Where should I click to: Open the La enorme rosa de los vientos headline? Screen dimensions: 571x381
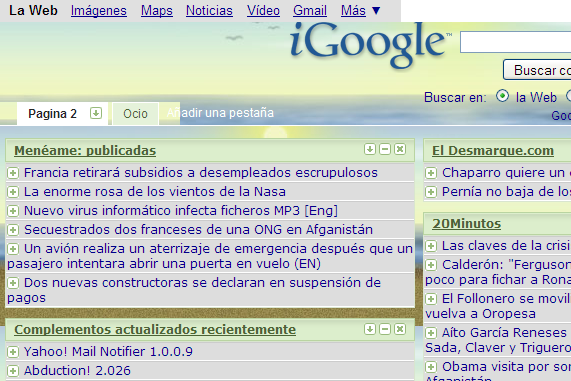155,192
